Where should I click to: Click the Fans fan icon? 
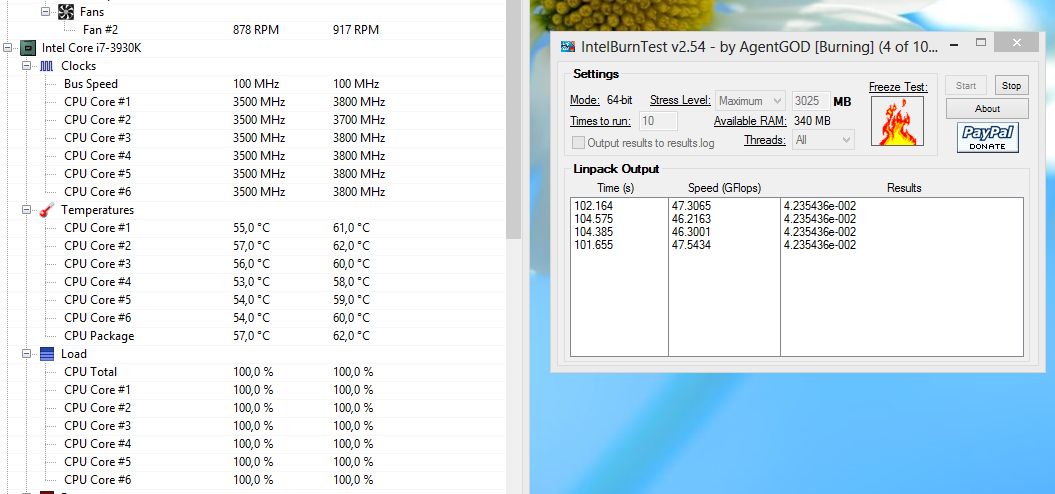click(66, 11)
